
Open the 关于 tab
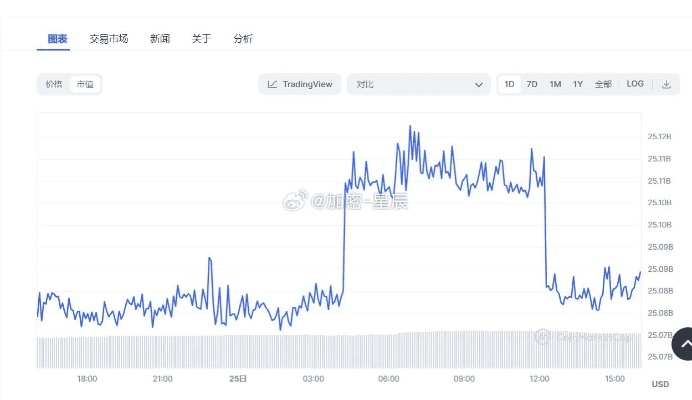(201, 39)
